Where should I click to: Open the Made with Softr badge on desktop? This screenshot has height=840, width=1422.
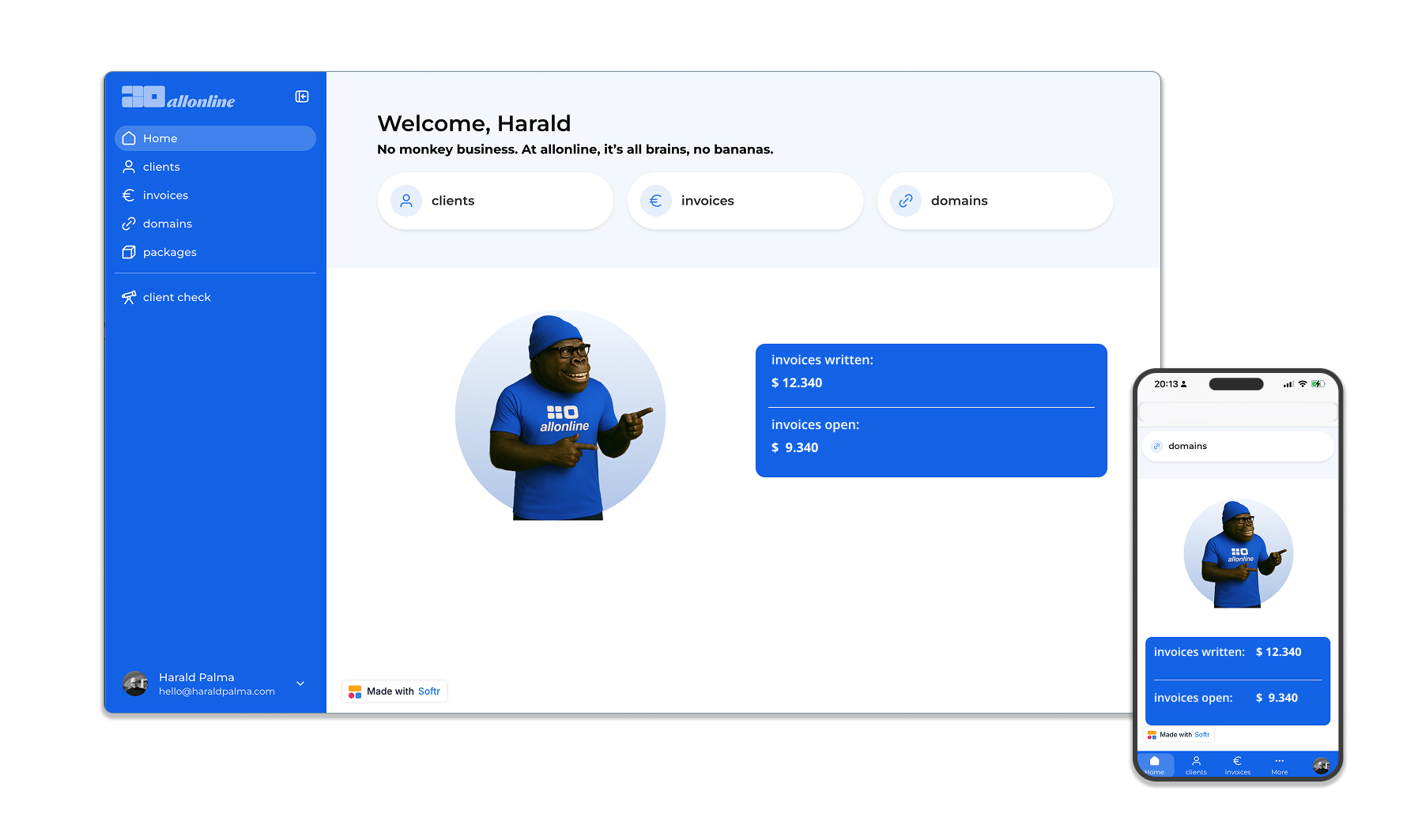pyautogui.click(x=394, y=691)
